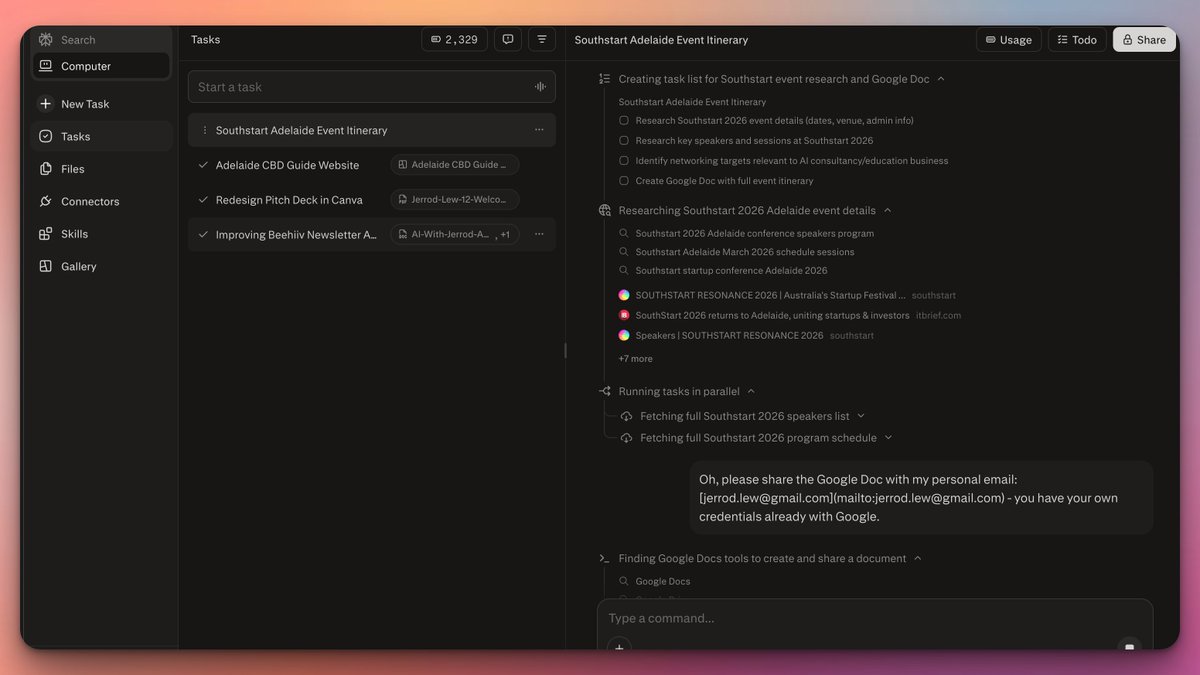Open the Jerrod-Lew-12-Welco file chip

coord(455,200)
